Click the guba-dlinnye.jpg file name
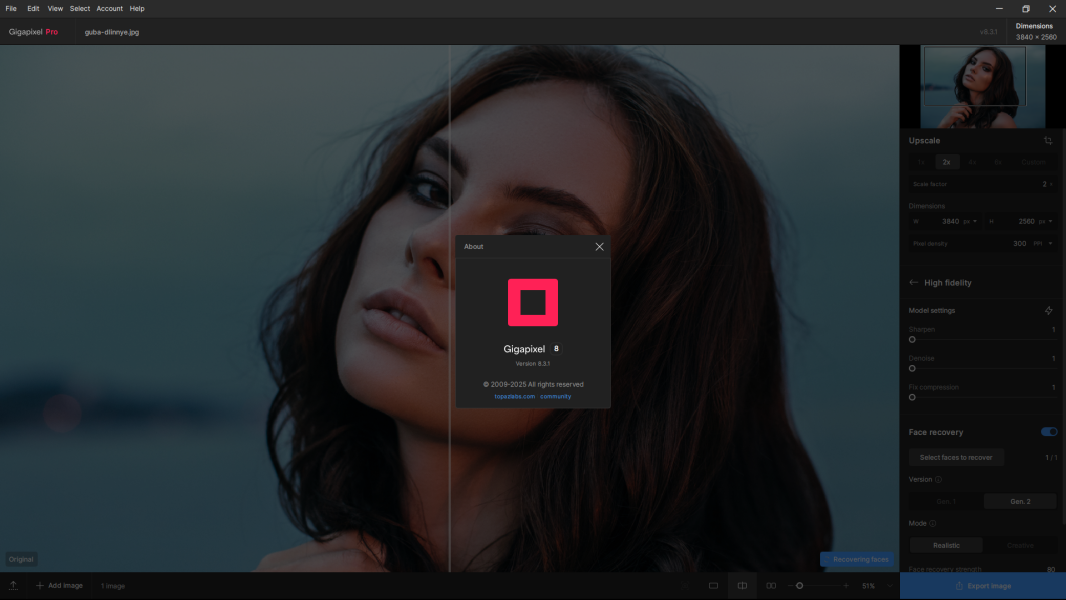 coord(111,32)
